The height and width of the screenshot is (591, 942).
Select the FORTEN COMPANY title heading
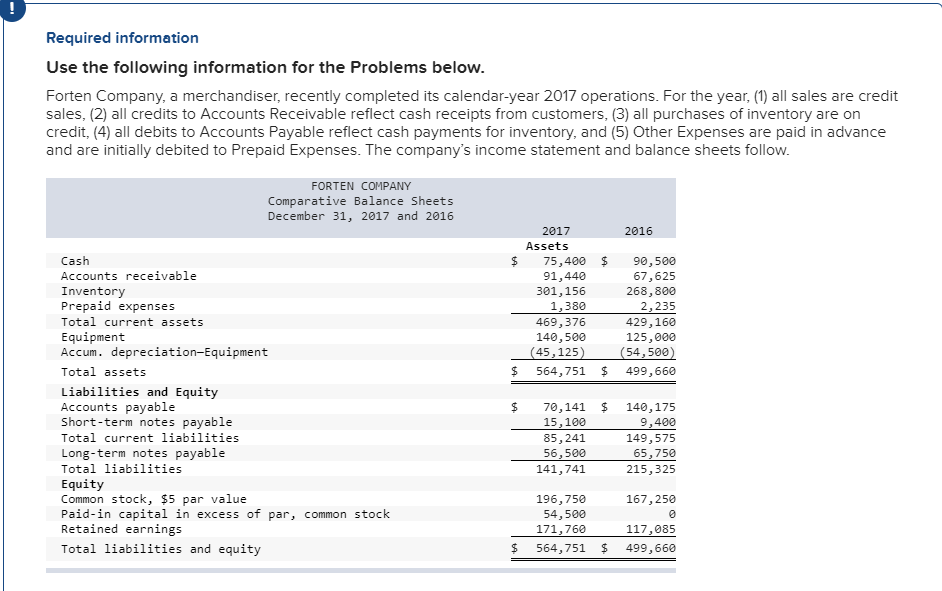[360, 185]
